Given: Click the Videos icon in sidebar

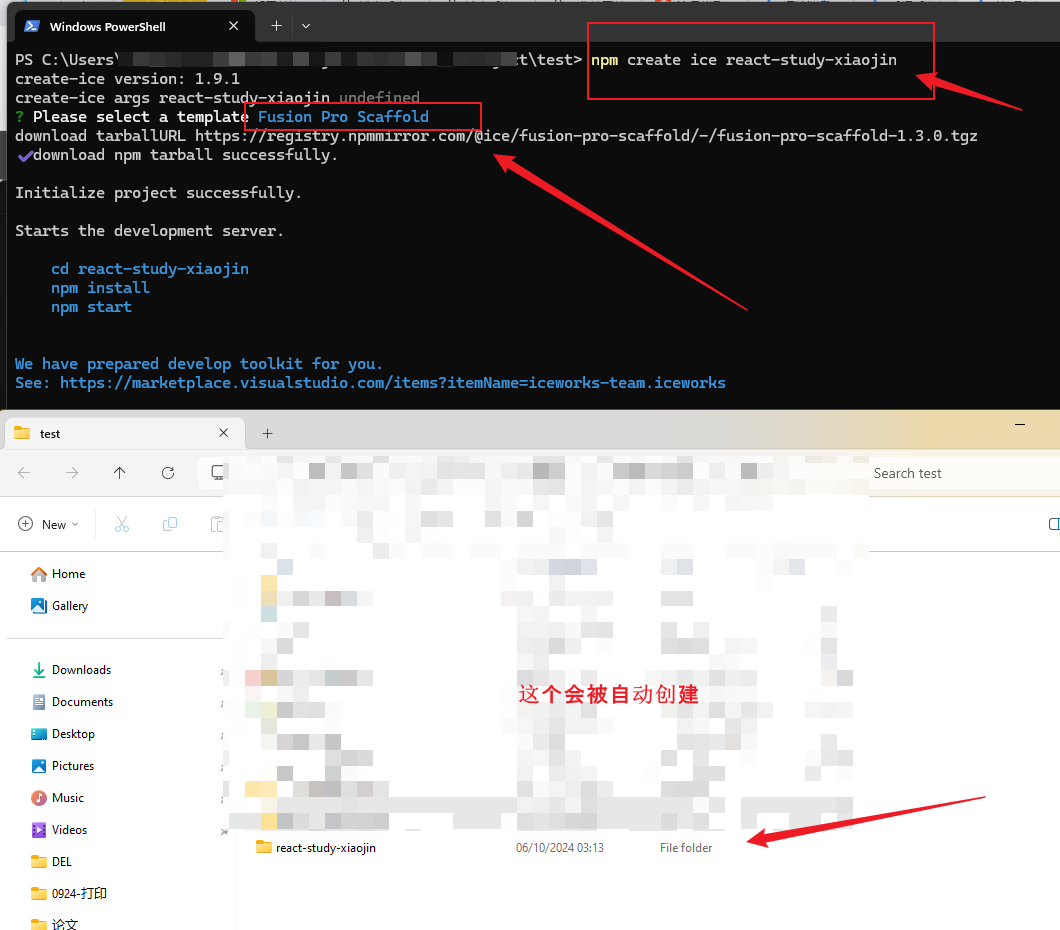Looking at the screenshot, I should click(39, 830).
